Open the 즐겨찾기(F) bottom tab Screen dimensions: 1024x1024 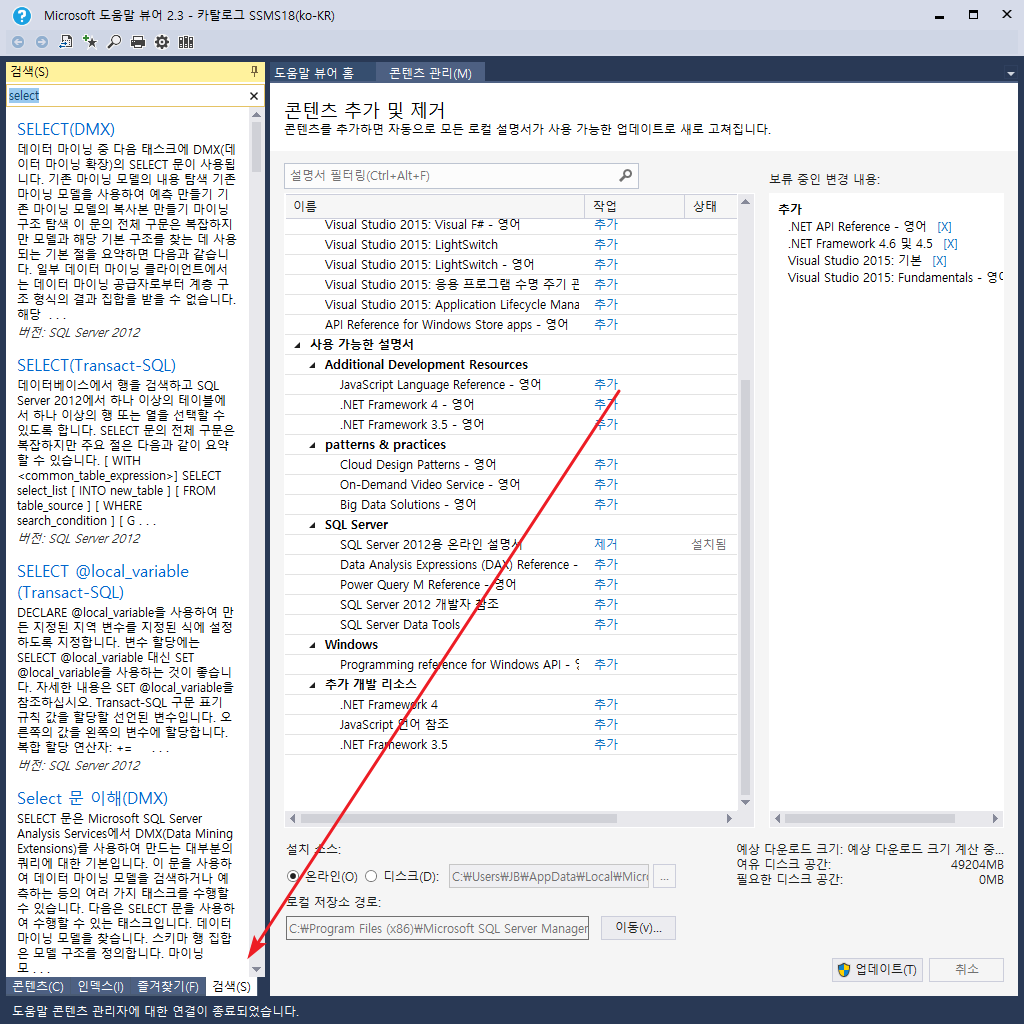pos(168,986)
